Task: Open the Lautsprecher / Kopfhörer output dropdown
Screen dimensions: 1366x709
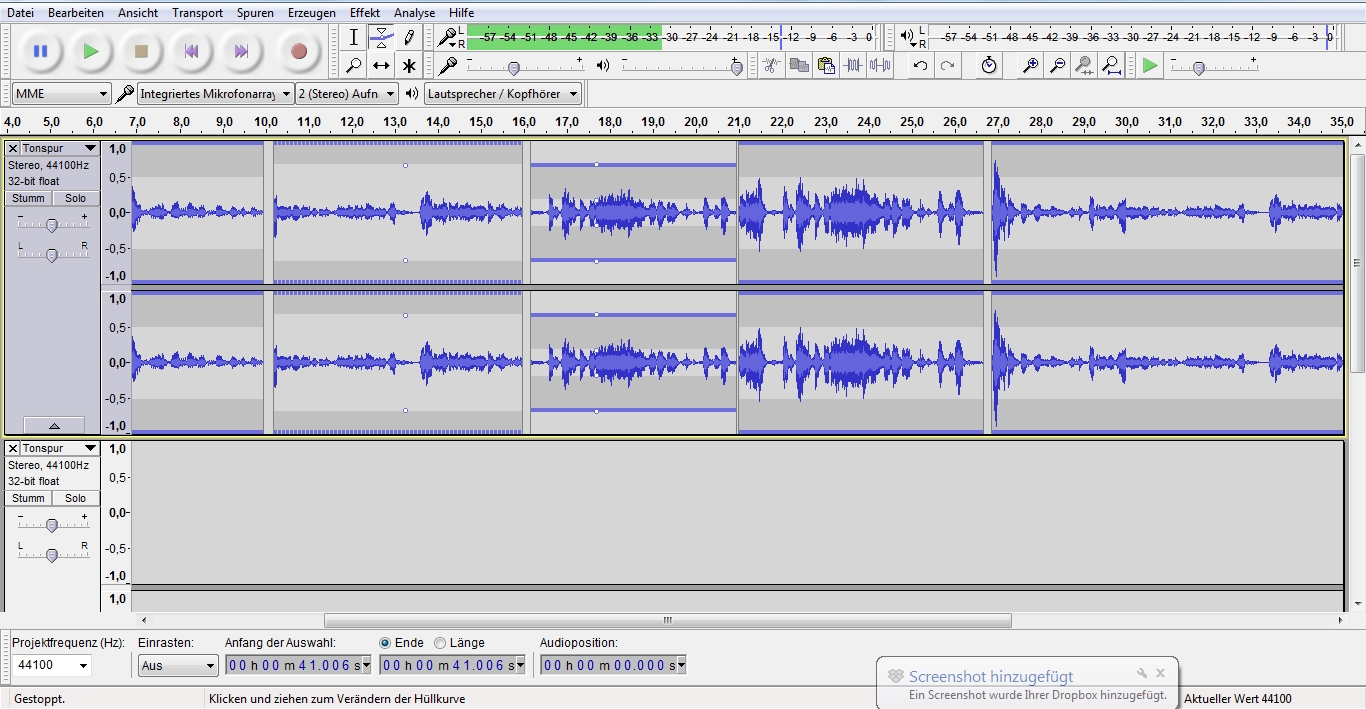Action: click(503, 94)
